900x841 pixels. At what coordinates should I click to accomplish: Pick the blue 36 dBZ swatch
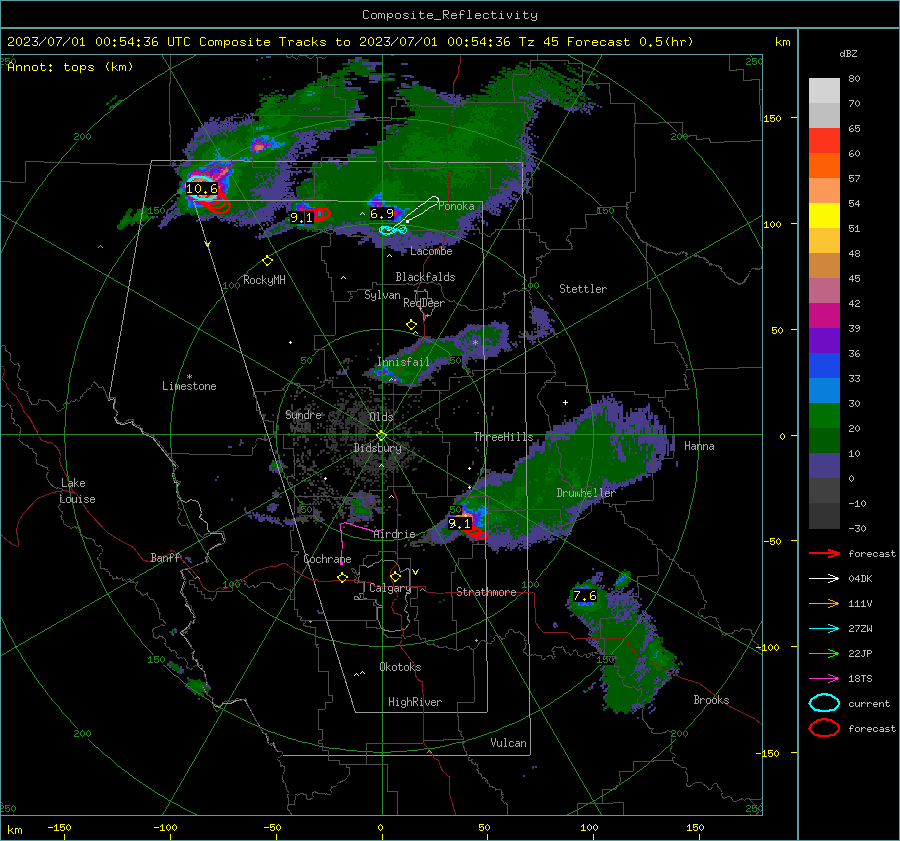tap(824, 366)
